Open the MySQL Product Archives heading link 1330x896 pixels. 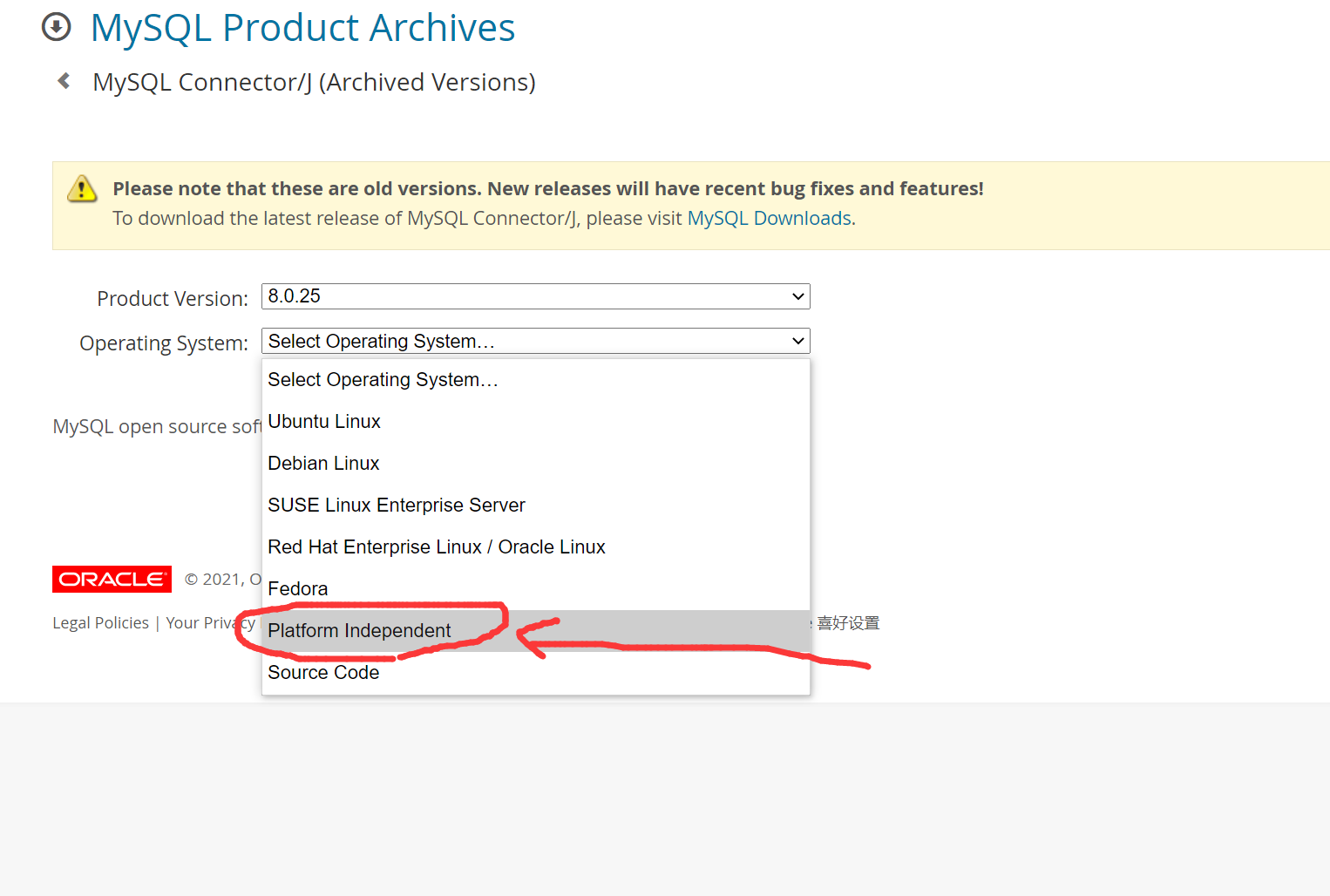click(302, 28)
